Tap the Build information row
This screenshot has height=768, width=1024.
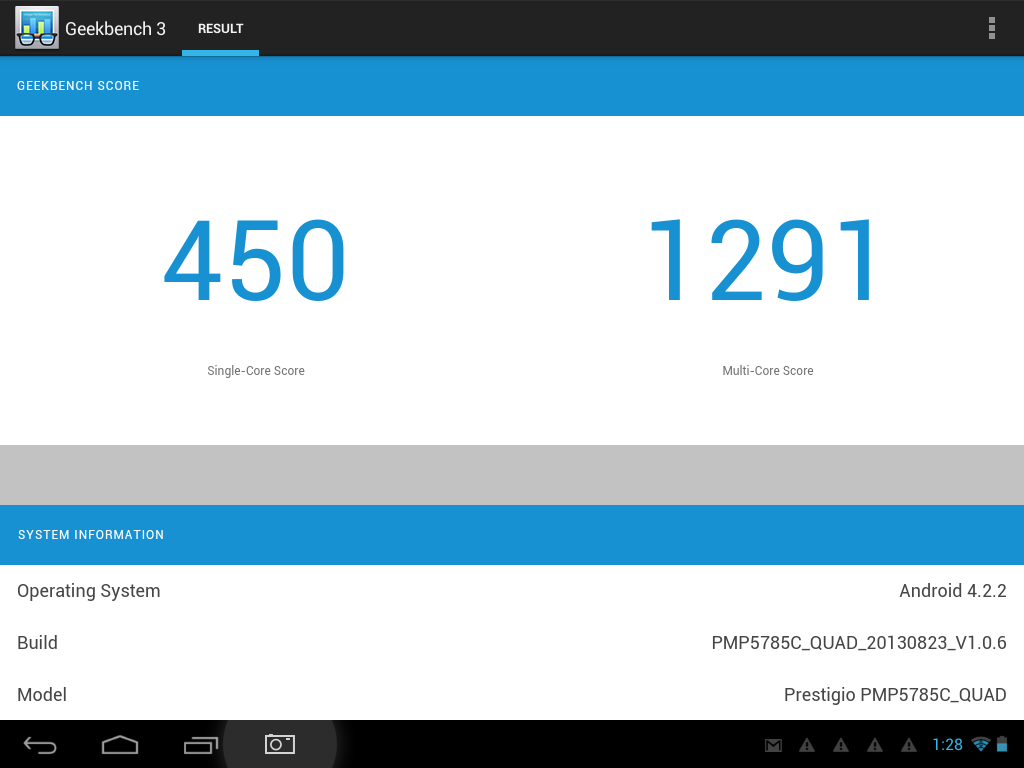click(512, 643)
